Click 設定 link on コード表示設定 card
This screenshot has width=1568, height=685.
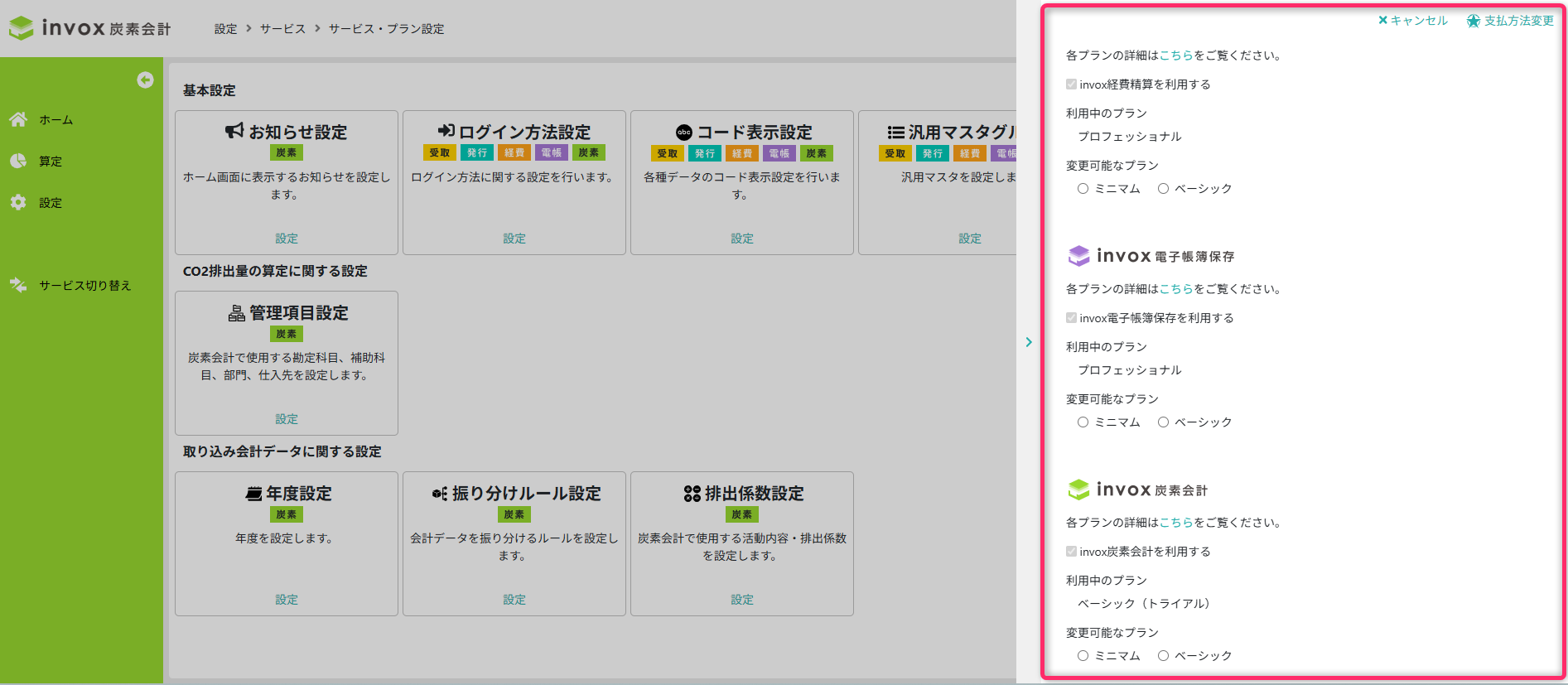tap(742, 238)
